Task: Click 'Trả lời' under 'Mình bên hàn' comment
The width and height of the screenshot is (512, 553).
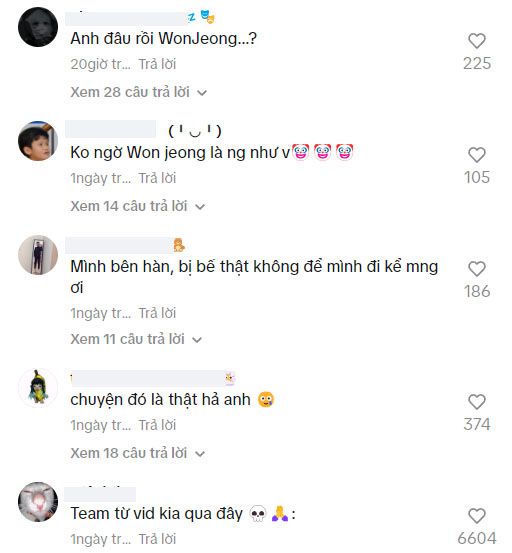Action: tap(157, 313)
